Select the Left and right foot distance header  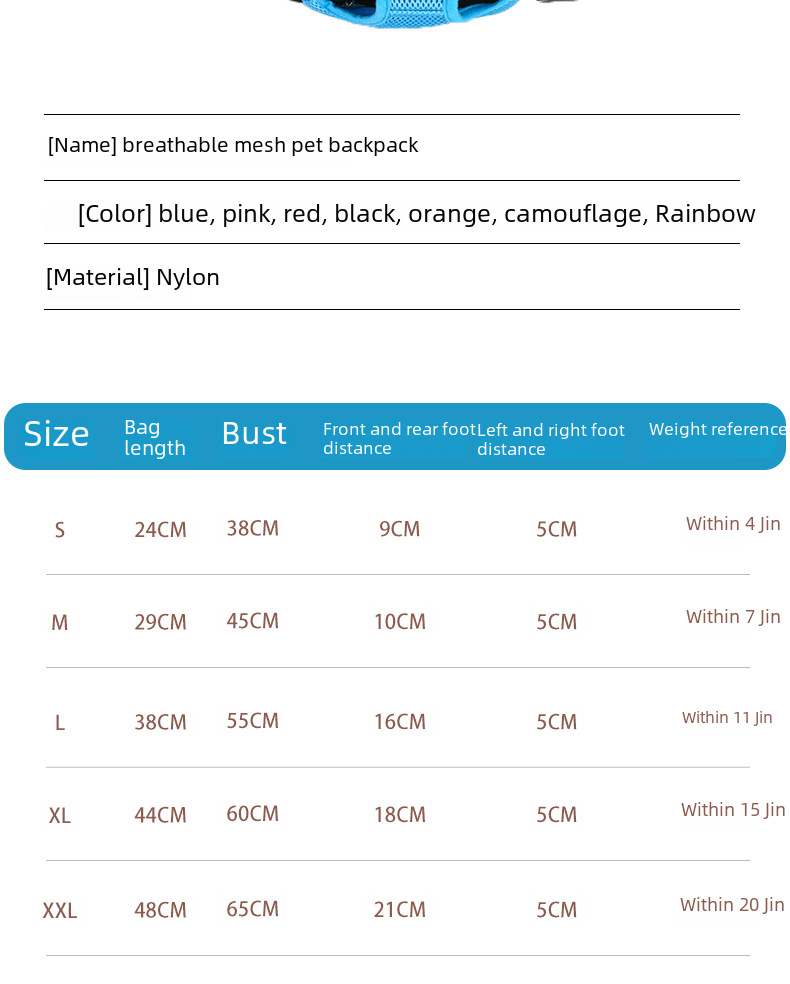coord(550,439)
